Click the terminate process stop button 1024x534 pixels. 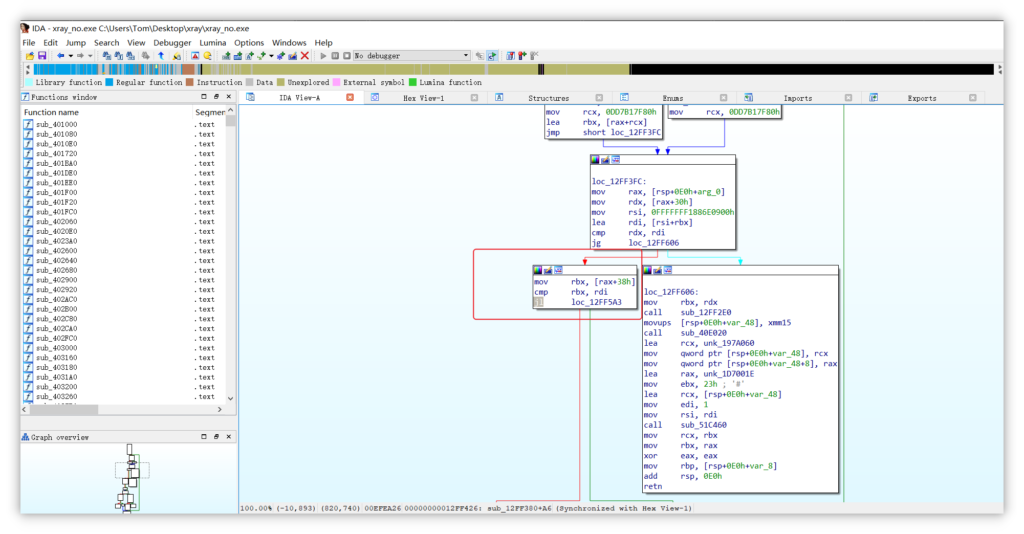pos(347,56)
